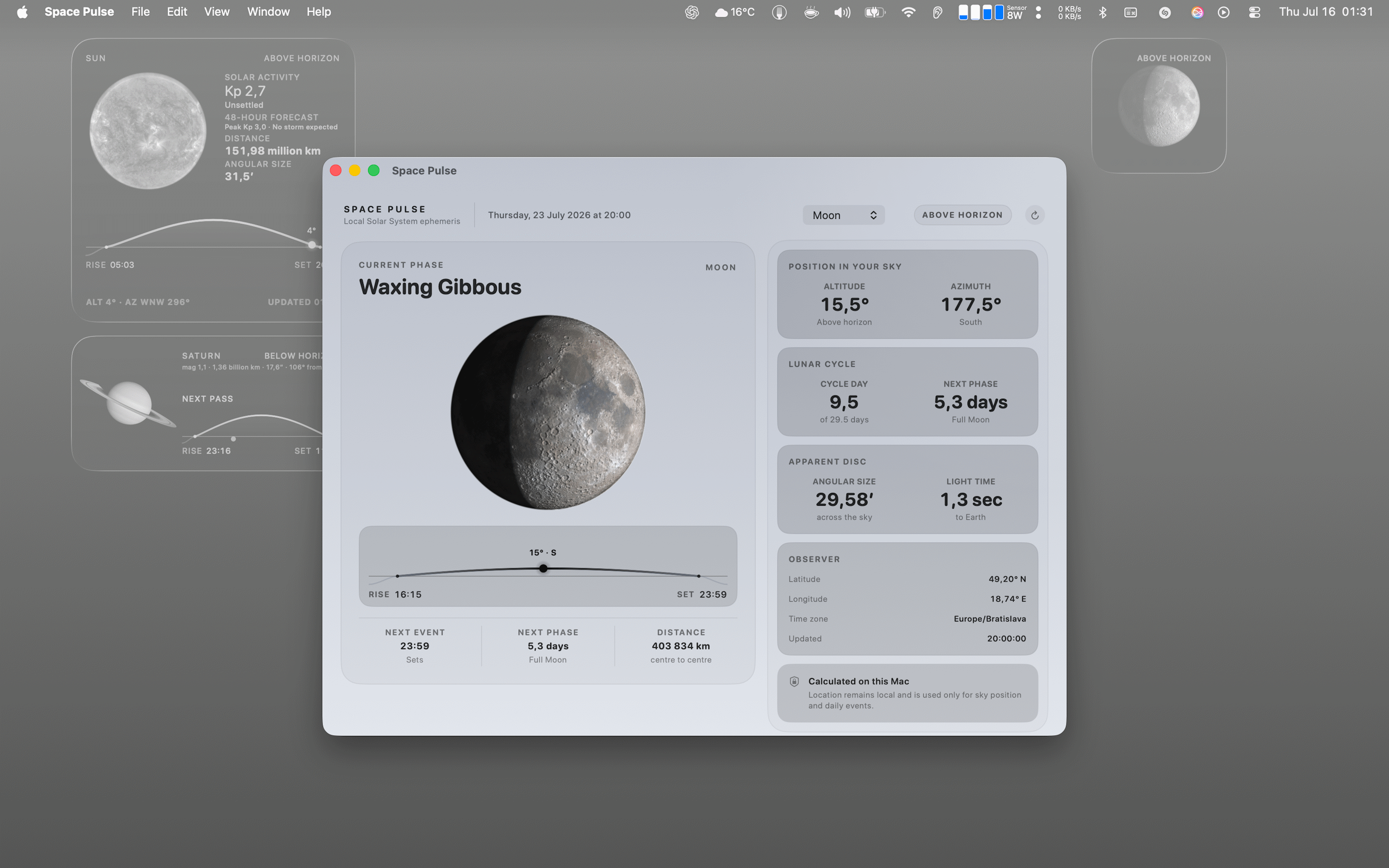Click the azimuth value 177,5°

970,304
